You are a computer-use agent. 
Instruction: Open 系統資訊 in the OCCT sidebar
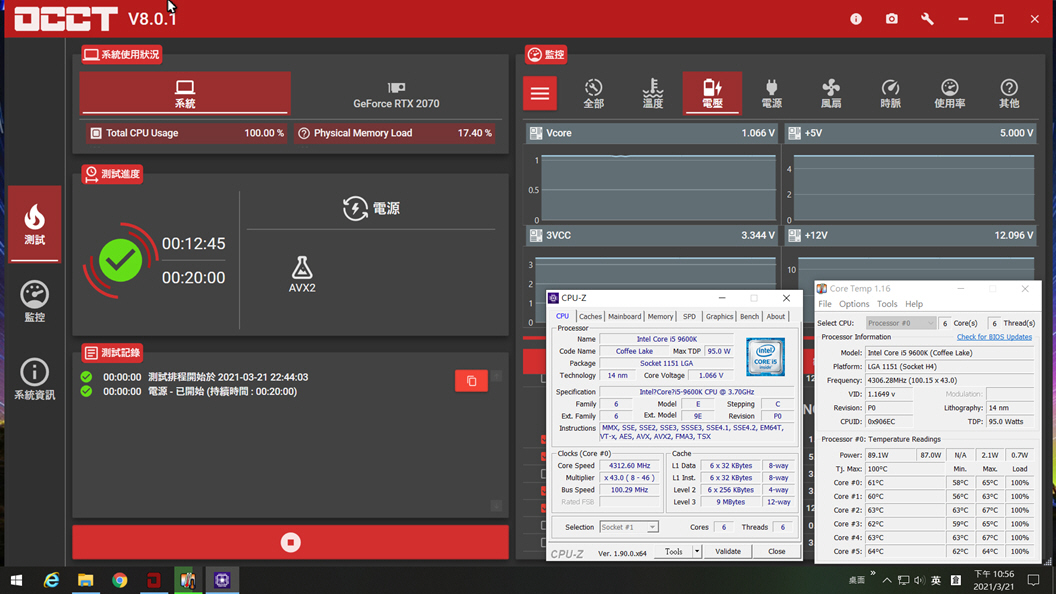(34, 379)
